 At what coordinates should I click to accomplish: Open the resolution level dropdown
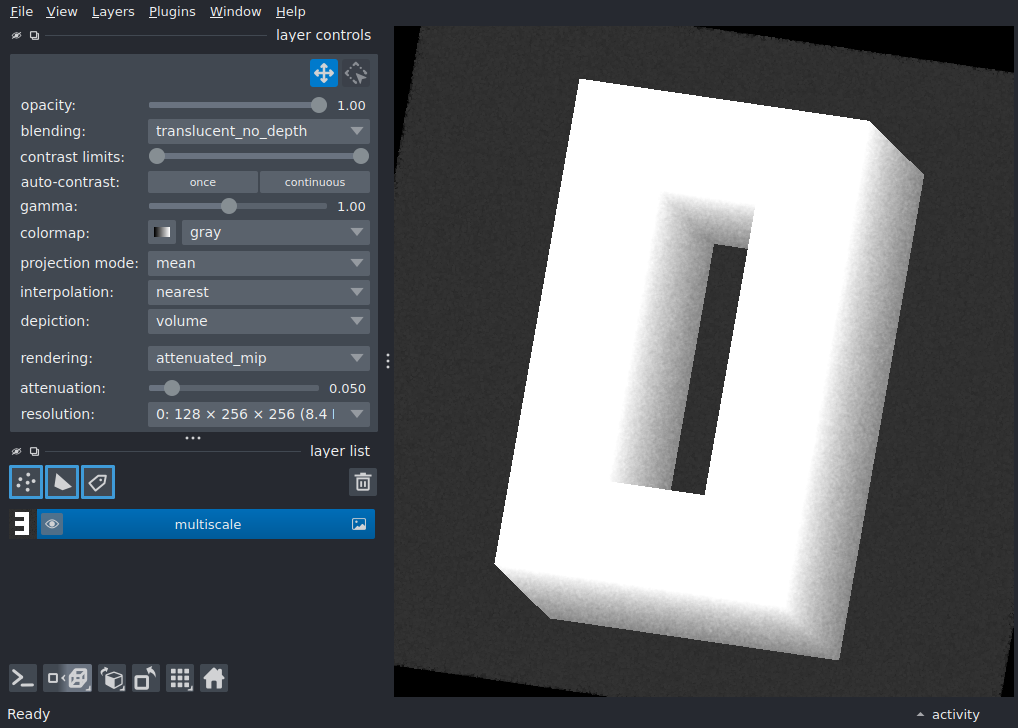259,414
